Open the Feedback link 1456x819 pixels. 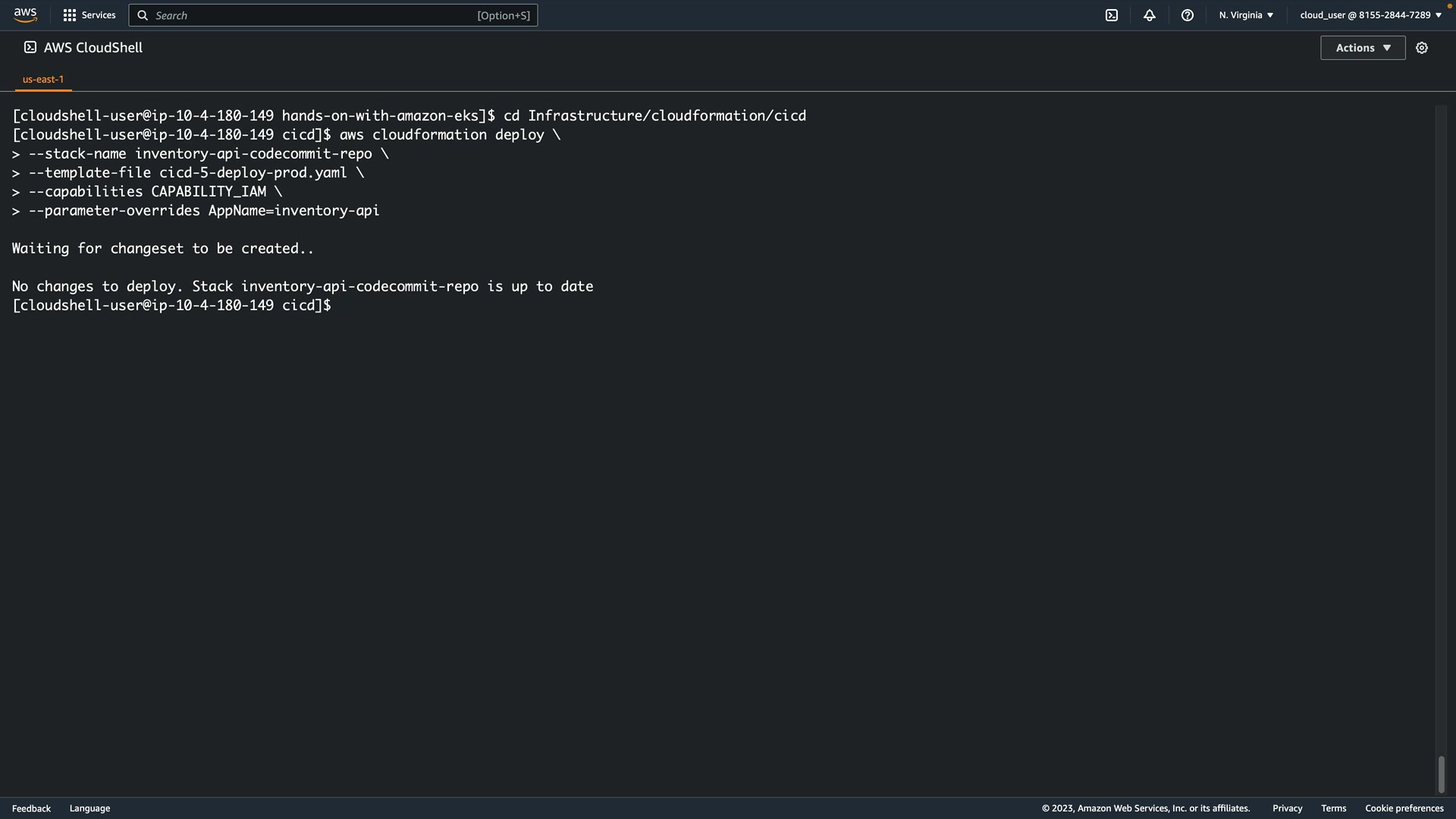pos(31,808)
